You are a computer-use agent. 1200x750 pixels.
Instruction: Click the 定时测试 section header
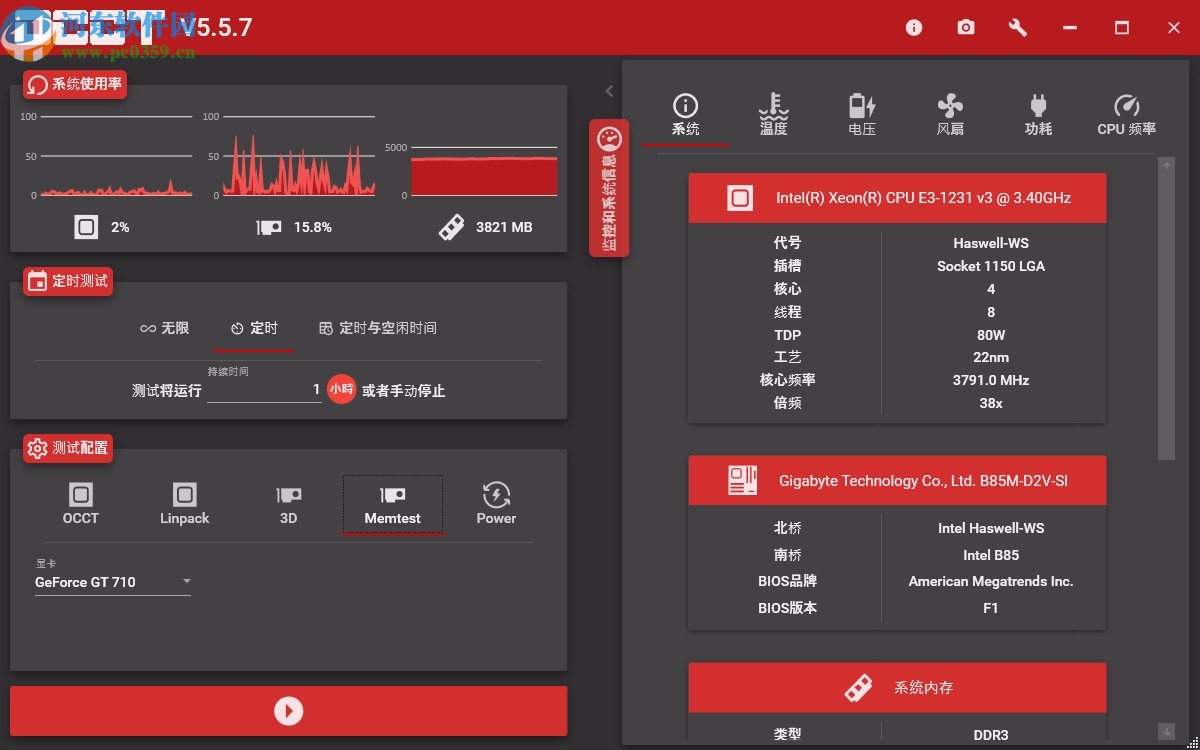point(68,281)
